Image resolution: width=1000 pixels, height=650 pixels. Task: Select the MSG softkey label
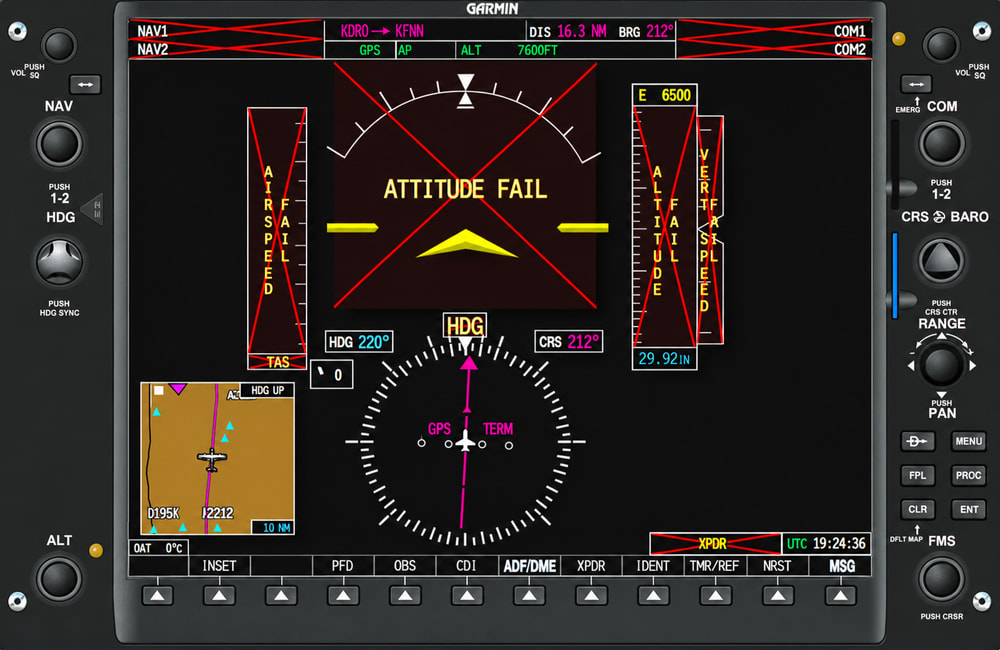click(841, 566)
